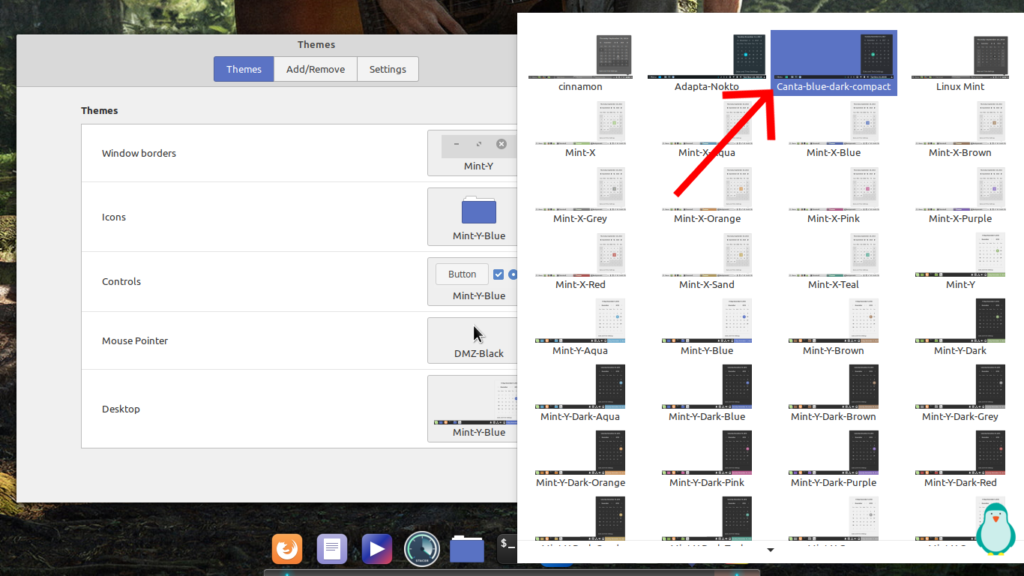Click the down arrow below theme grid

click(771, 550)
